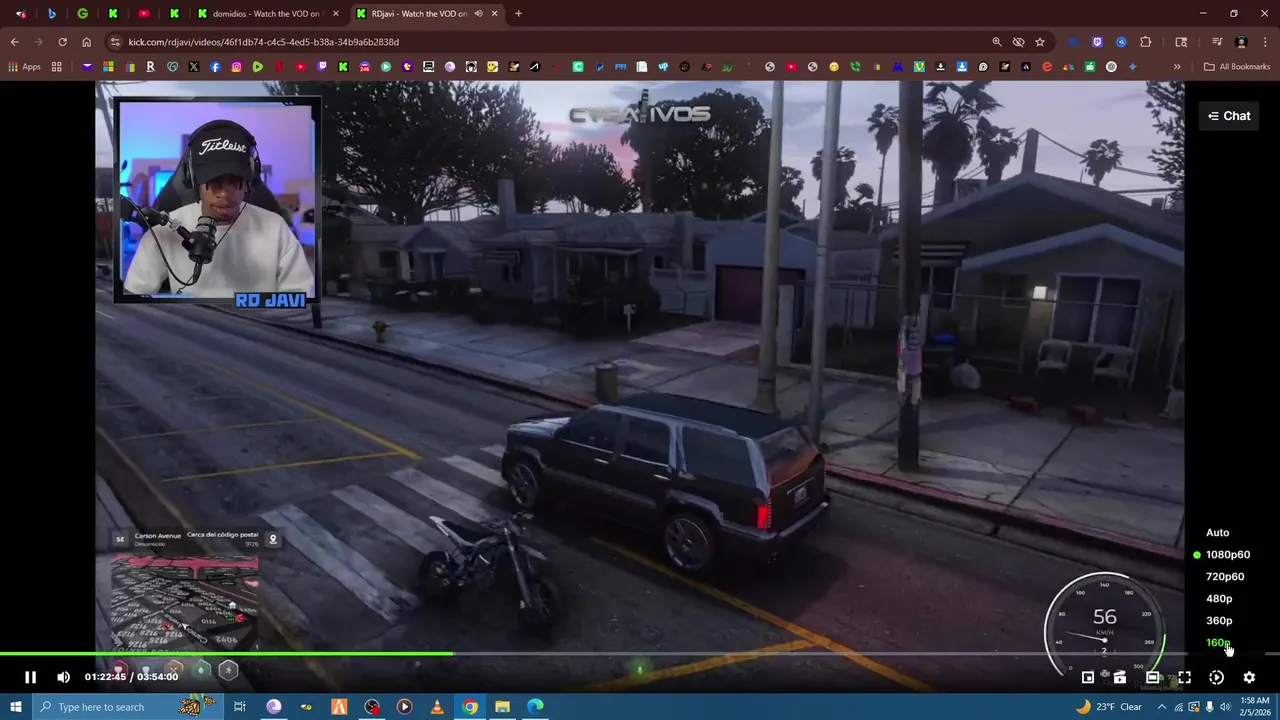Enter fullscreen mode in video player

[1184, 677]
